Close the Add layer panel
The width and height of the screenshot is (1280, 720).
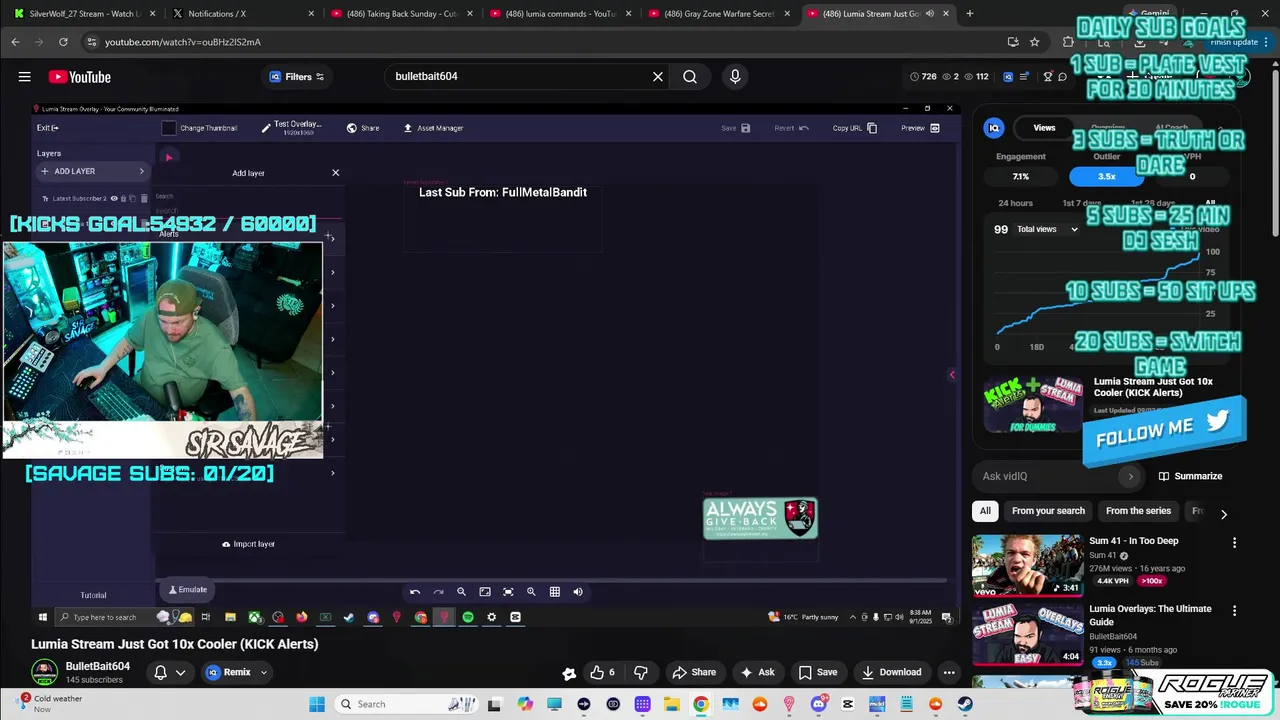click(x=335, y=173)
